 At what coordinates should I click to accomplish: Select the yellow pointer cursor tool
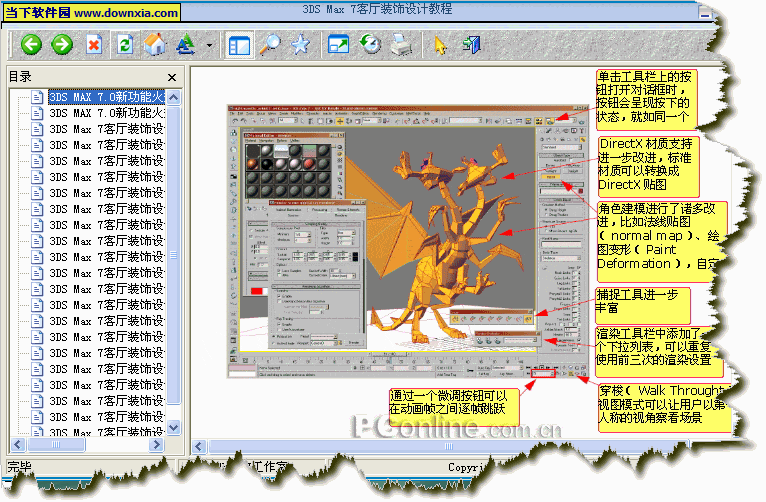pos(440,44)
